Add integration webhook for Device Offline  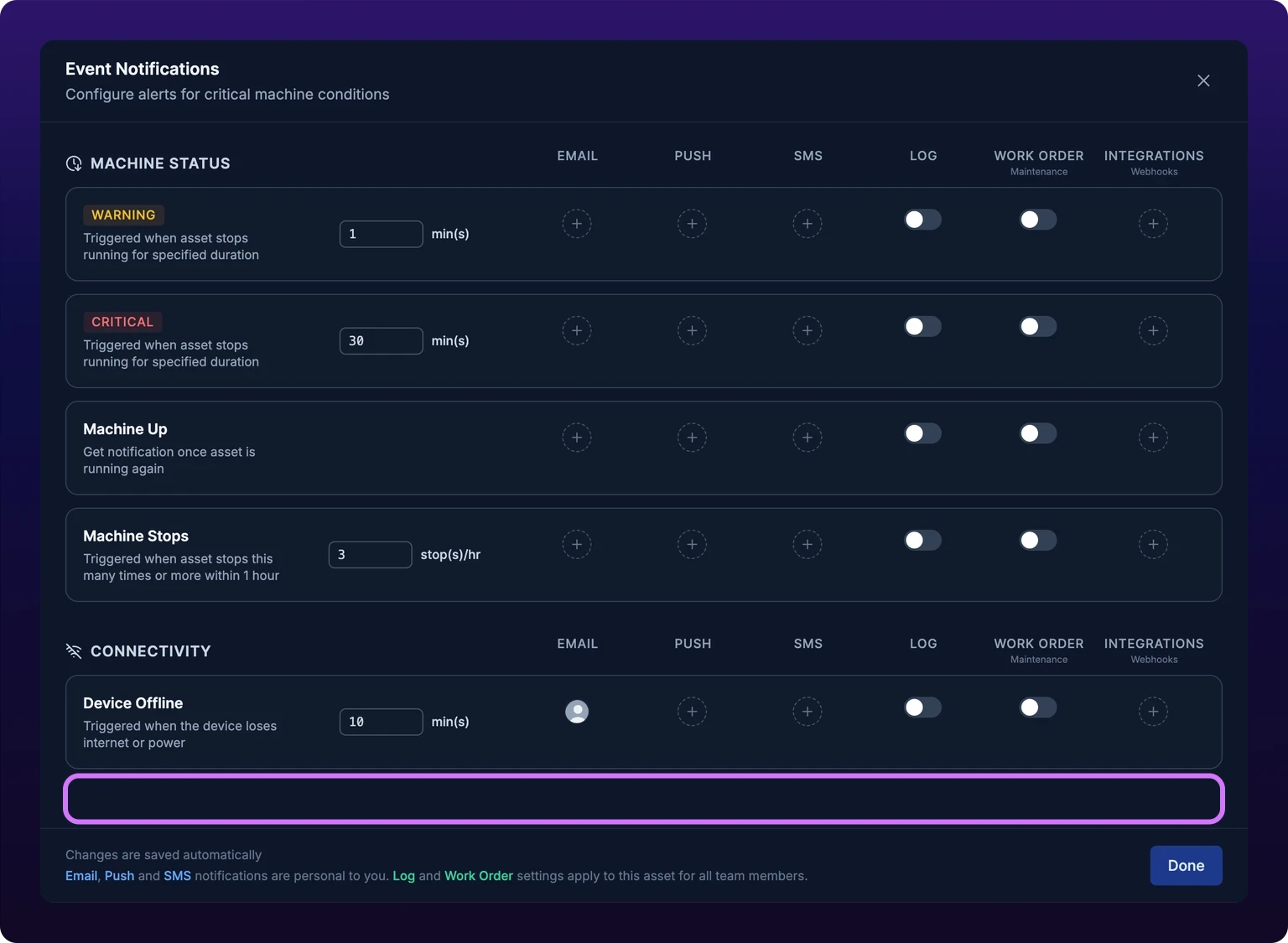tap(1153, 712)
